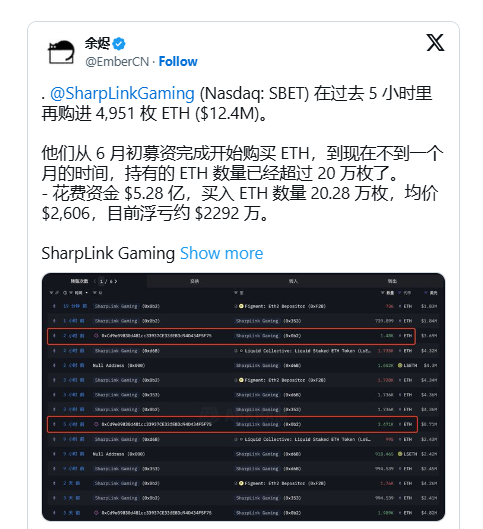Open filter icon on the From column
Screen dimensions: 483x529
pyautogui.click(x=95, y=293)
